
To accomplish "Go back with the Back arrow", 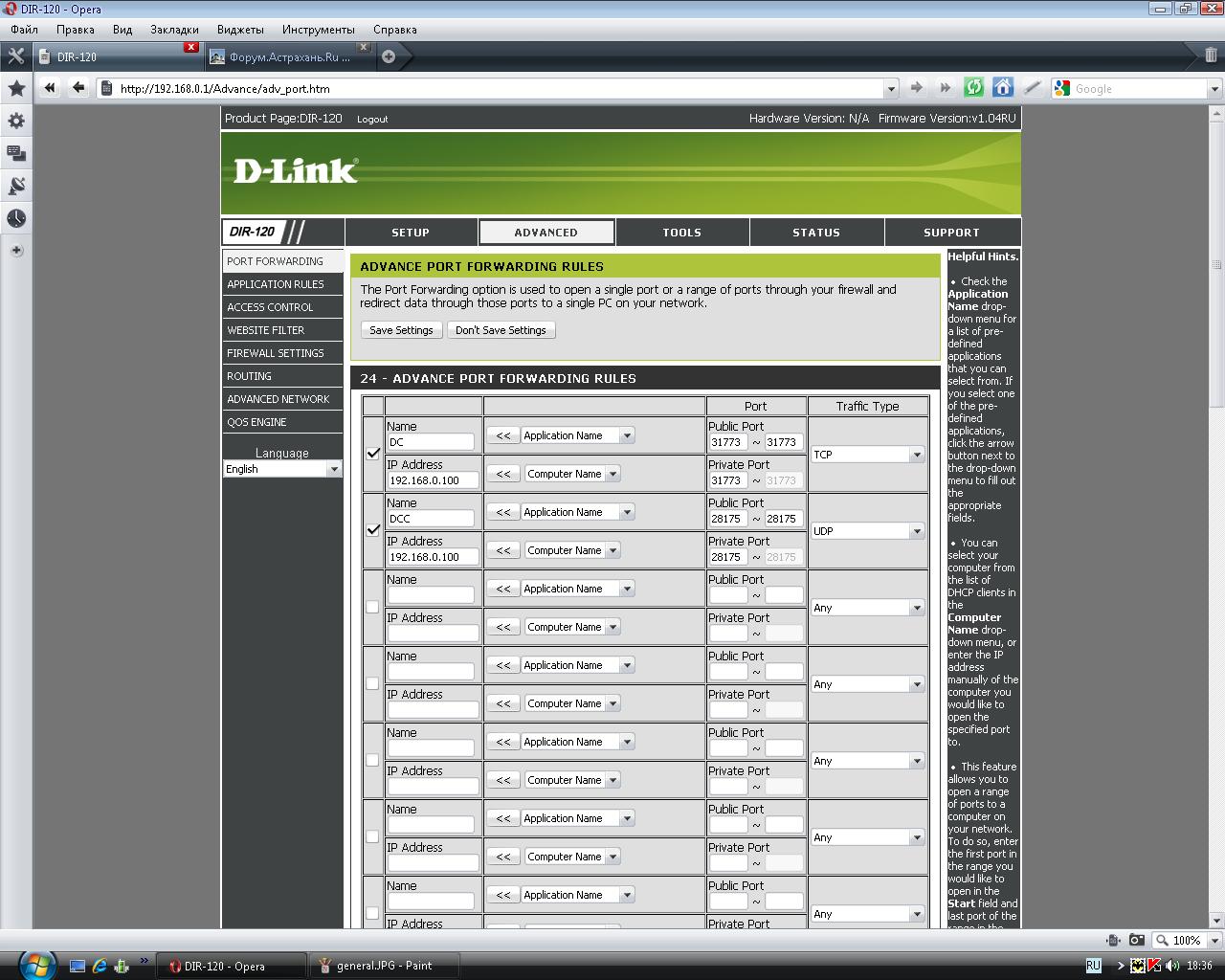I will tap(78, 88).
